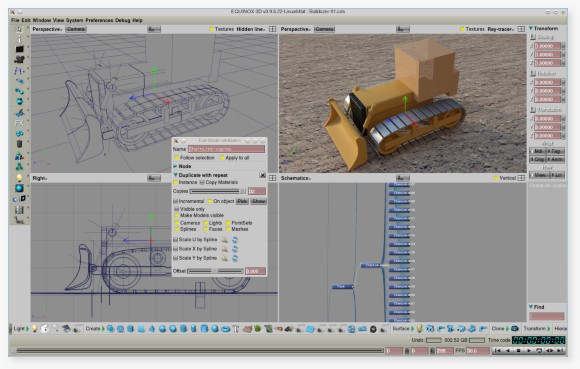Enable the Instance checkbox
Screen dimensions: 580x369
(176, 182)
